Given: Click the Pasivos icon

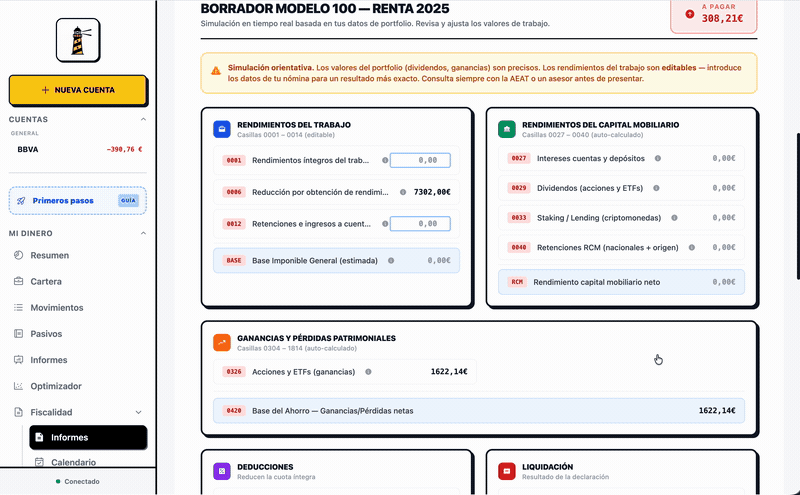Looking at the screenshot, I should click(18, 334).
